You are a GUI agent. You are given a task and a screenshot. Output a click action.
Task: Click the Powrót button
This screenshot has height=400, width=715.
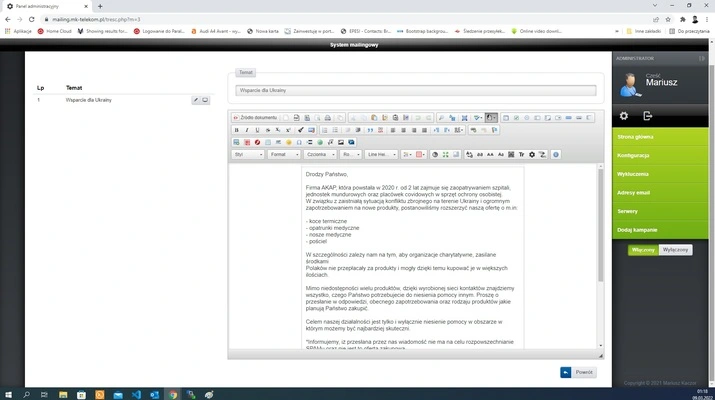[x=578, y=372]
